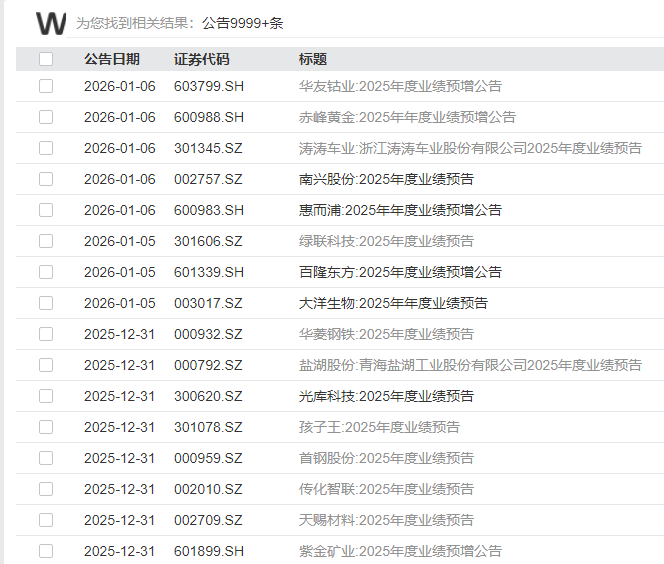The image size is (664, 564).
Task: Select security code 600983.SH
Action: (x=209, y=210)
